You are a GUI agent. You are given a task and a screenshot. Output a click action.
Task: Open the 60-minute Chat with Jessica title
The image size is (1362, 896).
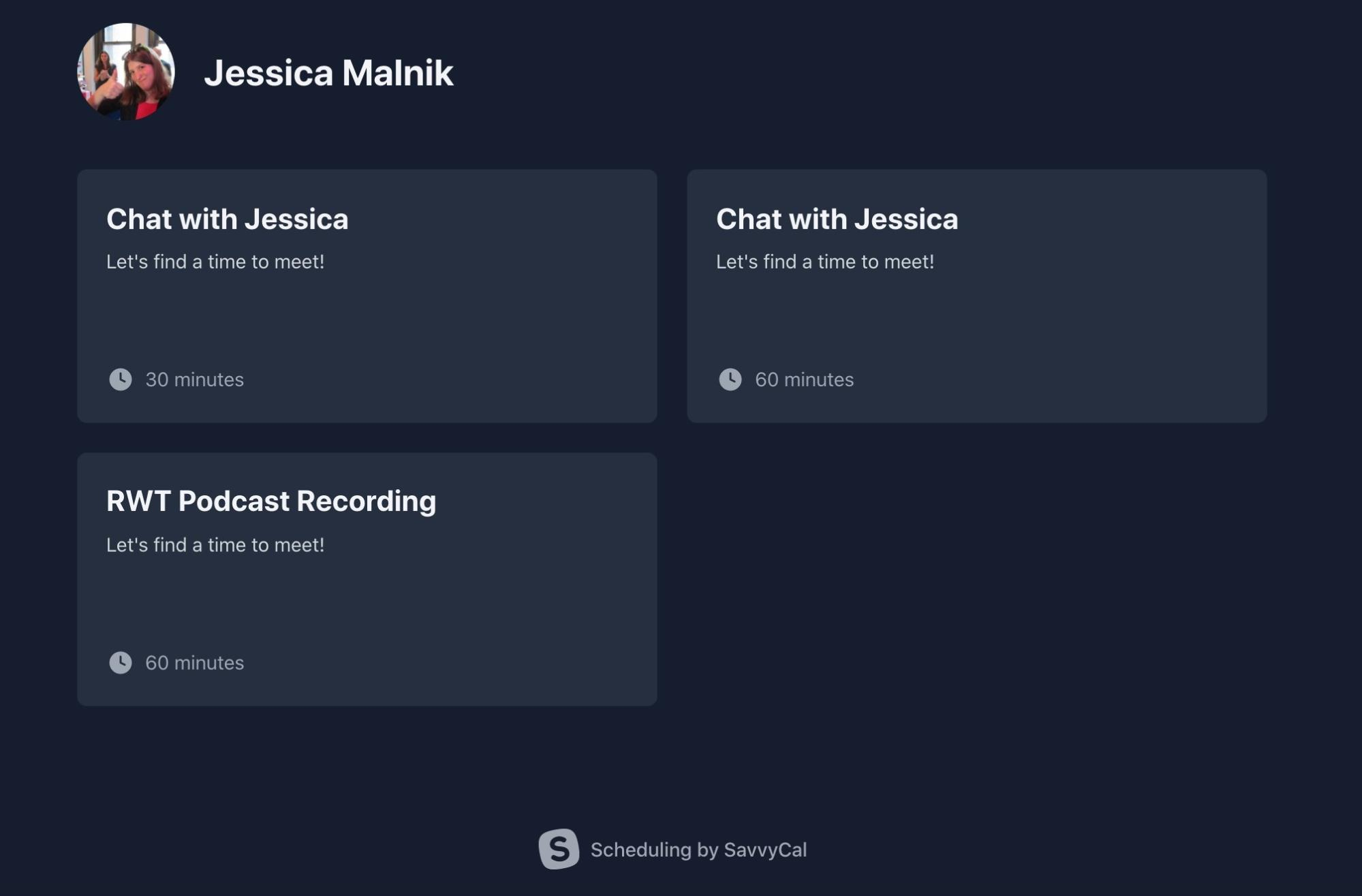(837, 219)
